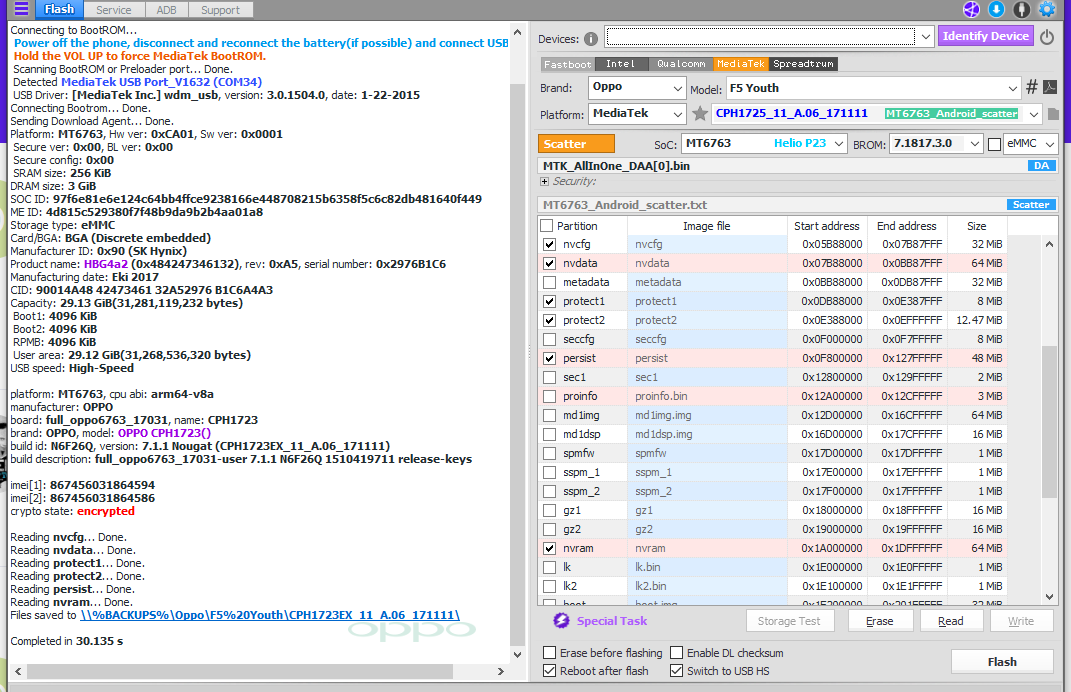The image size is (1071, 692).
Task: Open the Model dropdown showing F5 Youth
Action: 873,88
